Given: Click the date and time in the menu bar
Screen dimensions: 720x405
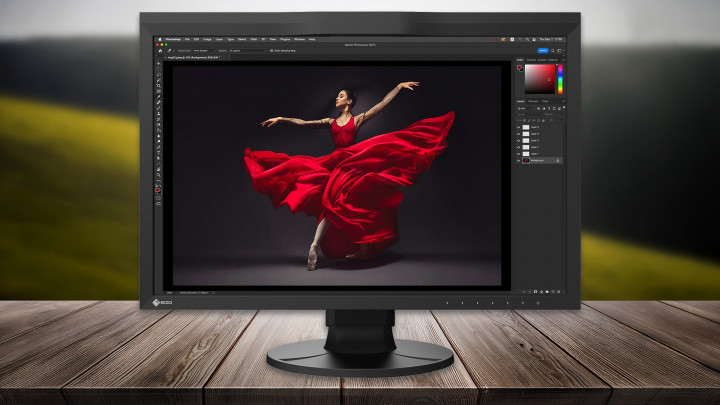Looking at the screenshot, I should 551,39.
